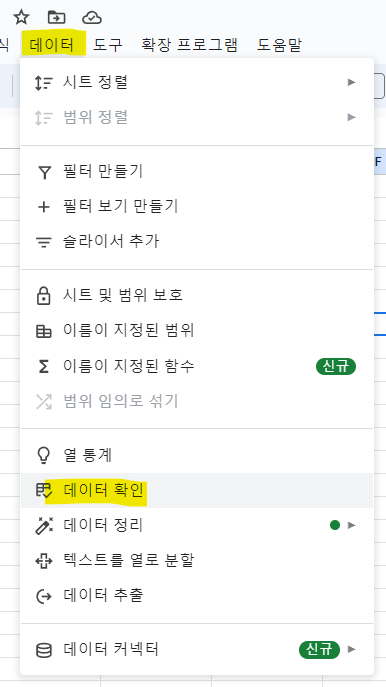Open the 도움말 menu
The image size is (386, 687).
(x=279, y=44)
